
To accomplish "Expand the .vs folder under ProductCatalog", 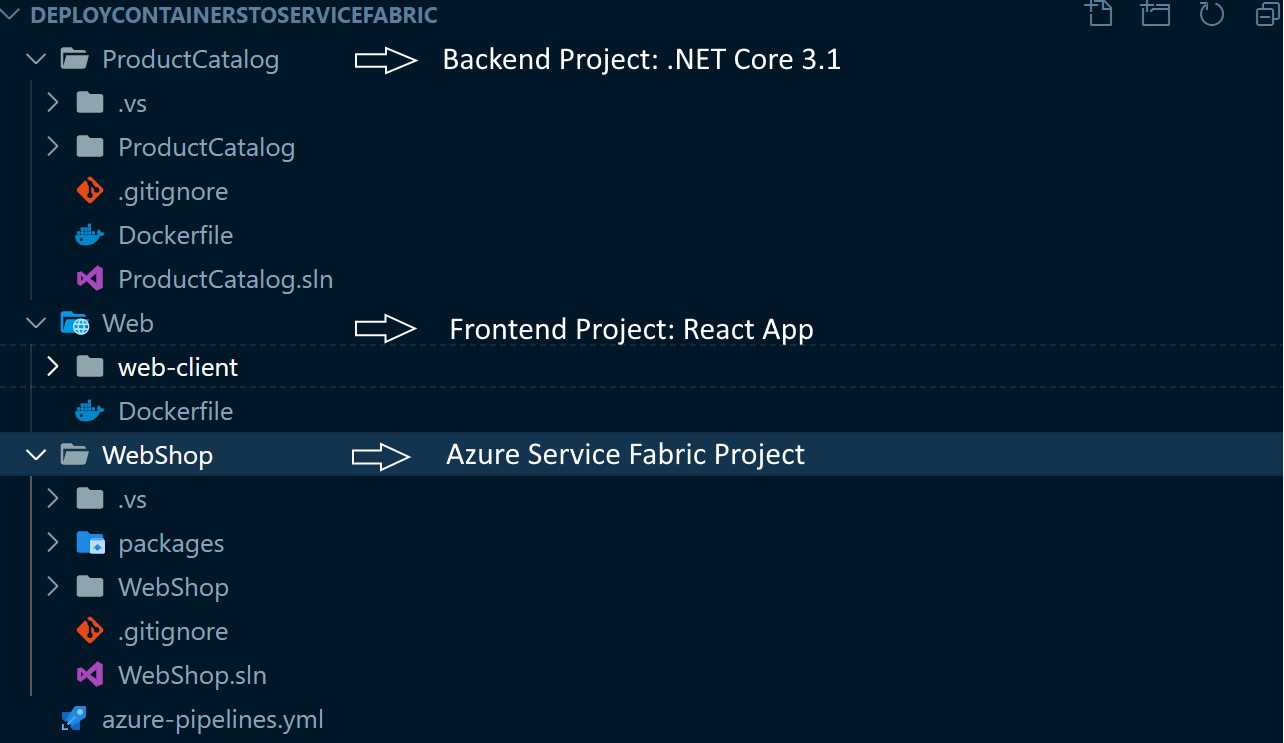I will click(53, 102).
